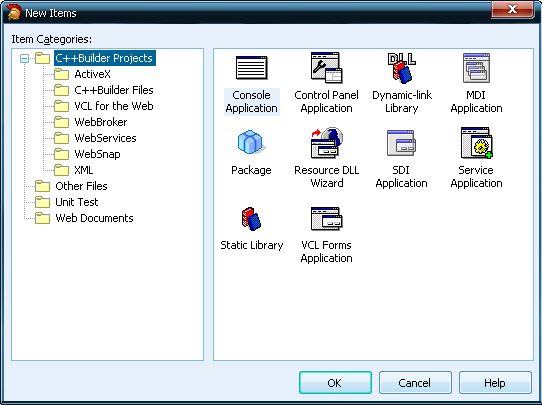Choose the Static Library icon
Screen dimensions: 542x405
point(251,218)
